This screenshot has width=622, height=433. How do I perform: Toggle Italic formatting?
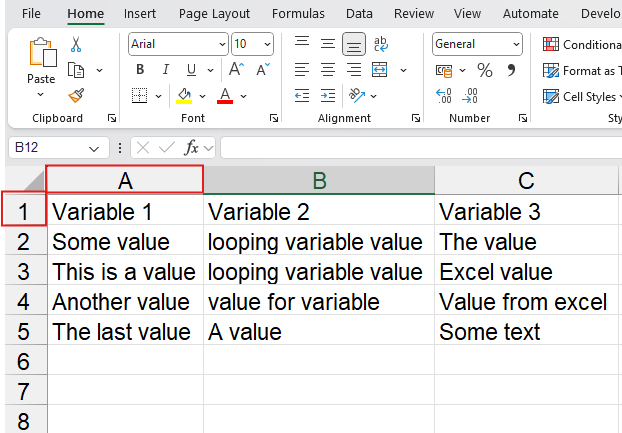[x=166, y=70]
